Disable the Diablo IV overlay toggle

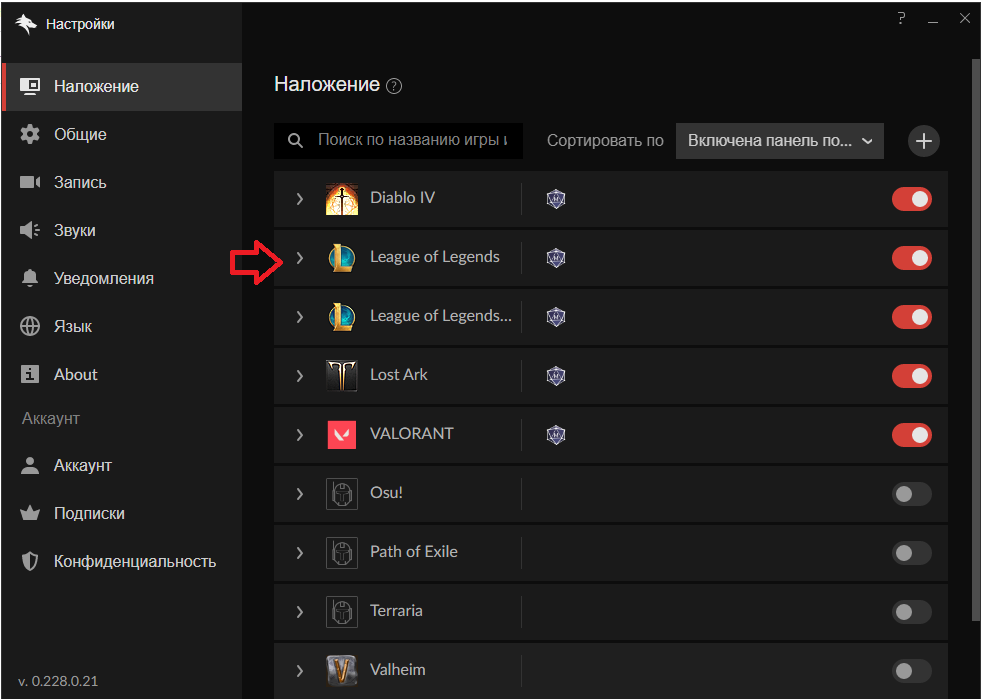[912, 199]
